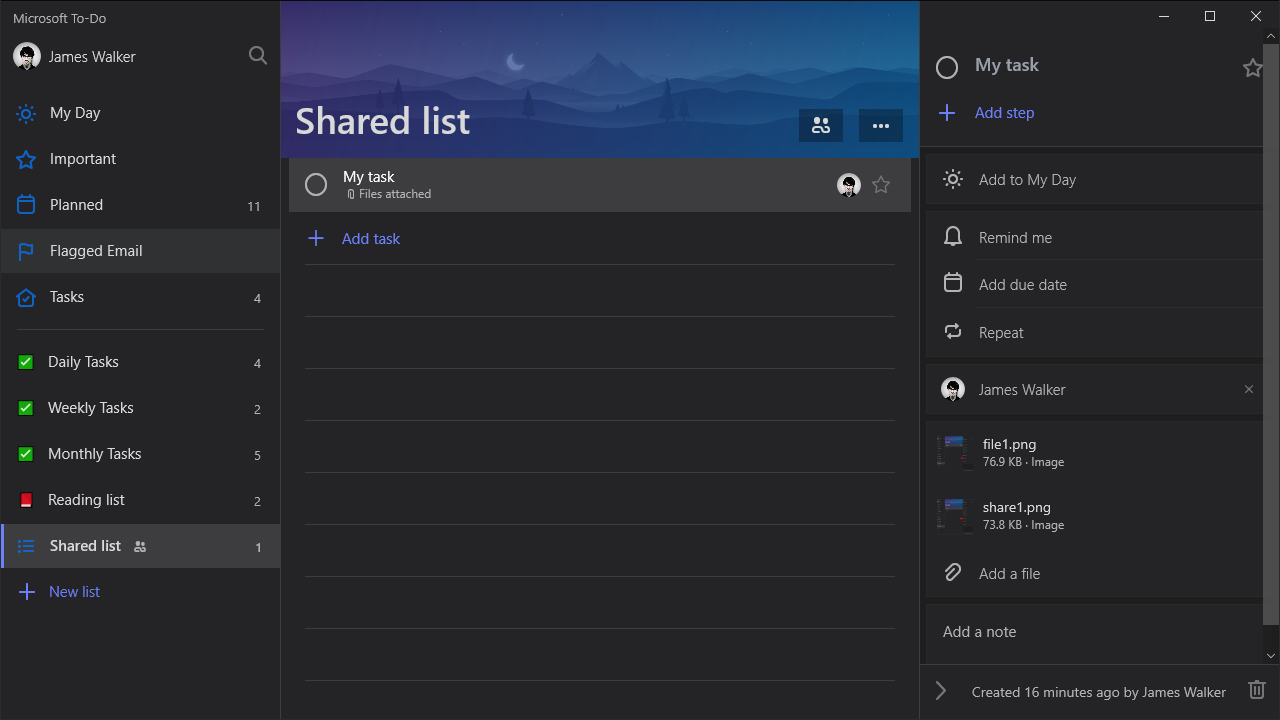Click Remind me option
This screenshot has width=1280, height=720.
(1095, 237)
